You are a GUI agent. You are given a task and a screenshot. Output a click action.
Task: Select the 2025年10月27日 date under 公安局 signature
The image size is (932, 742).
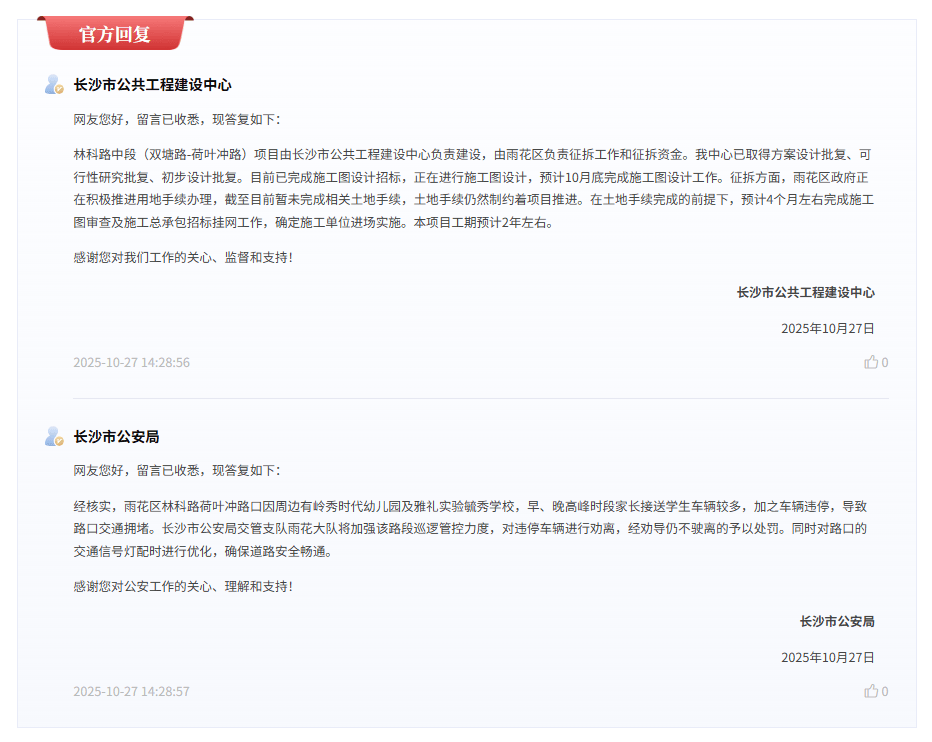827,657
